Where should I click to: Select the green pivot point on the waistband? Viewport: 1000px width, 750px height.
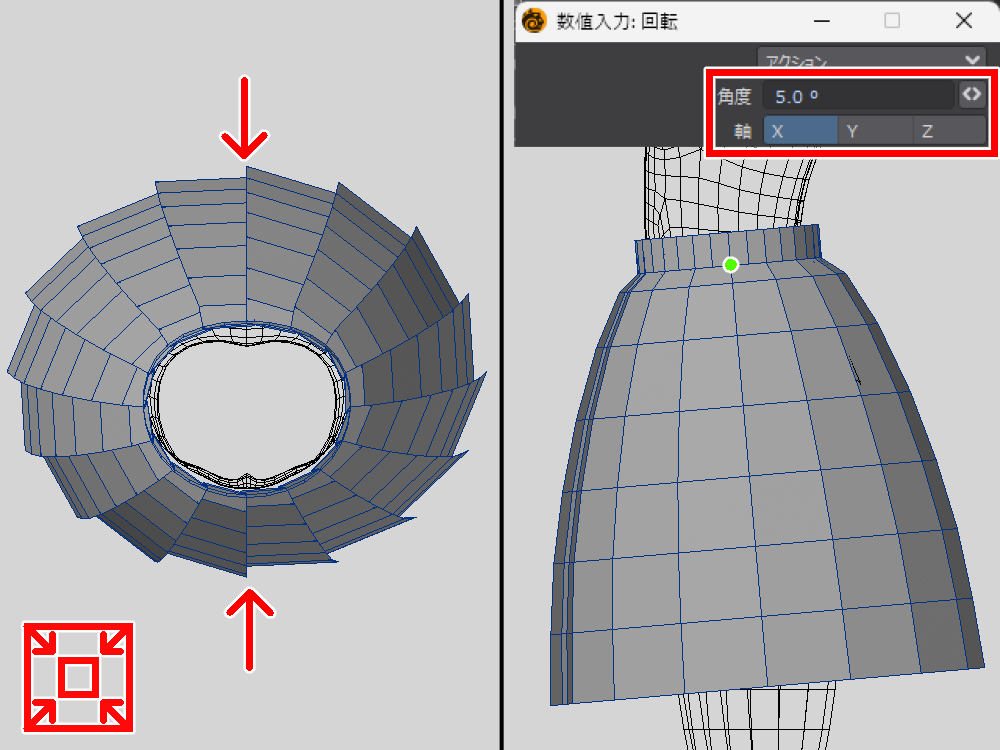coord(731,264)
